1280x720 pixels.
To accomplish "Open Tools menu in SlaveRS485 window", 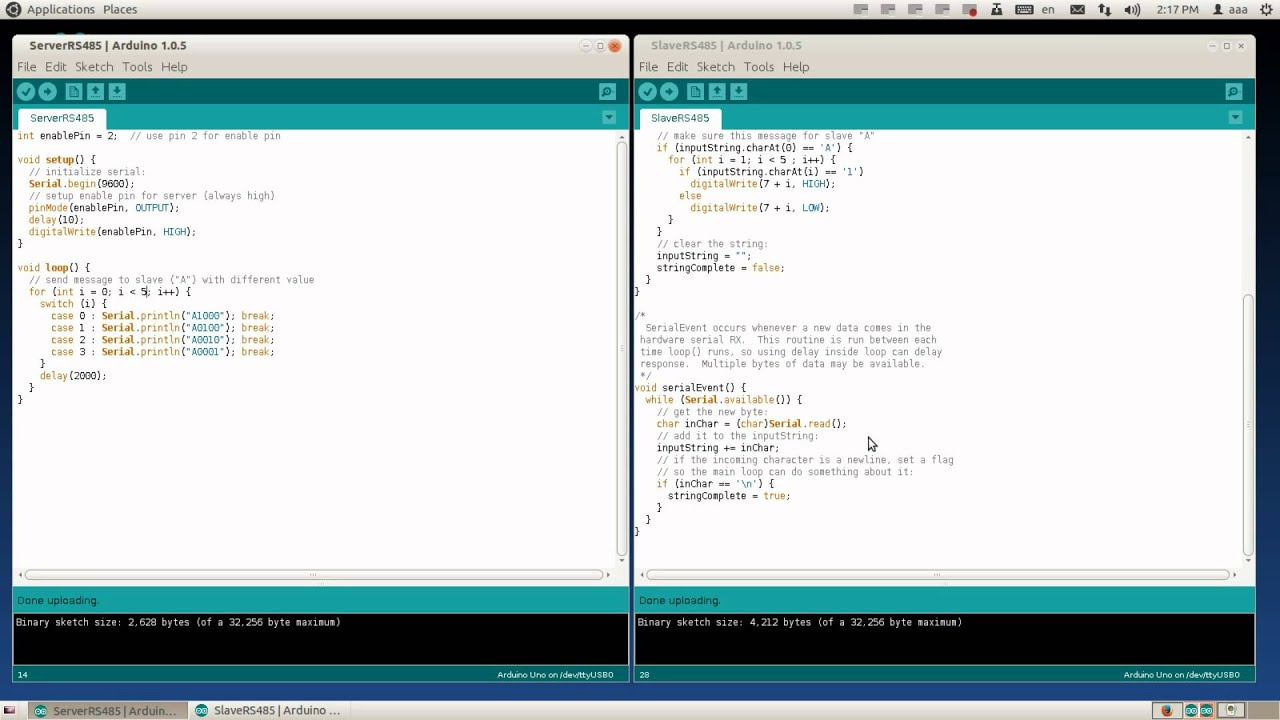I will pos(759,67).
